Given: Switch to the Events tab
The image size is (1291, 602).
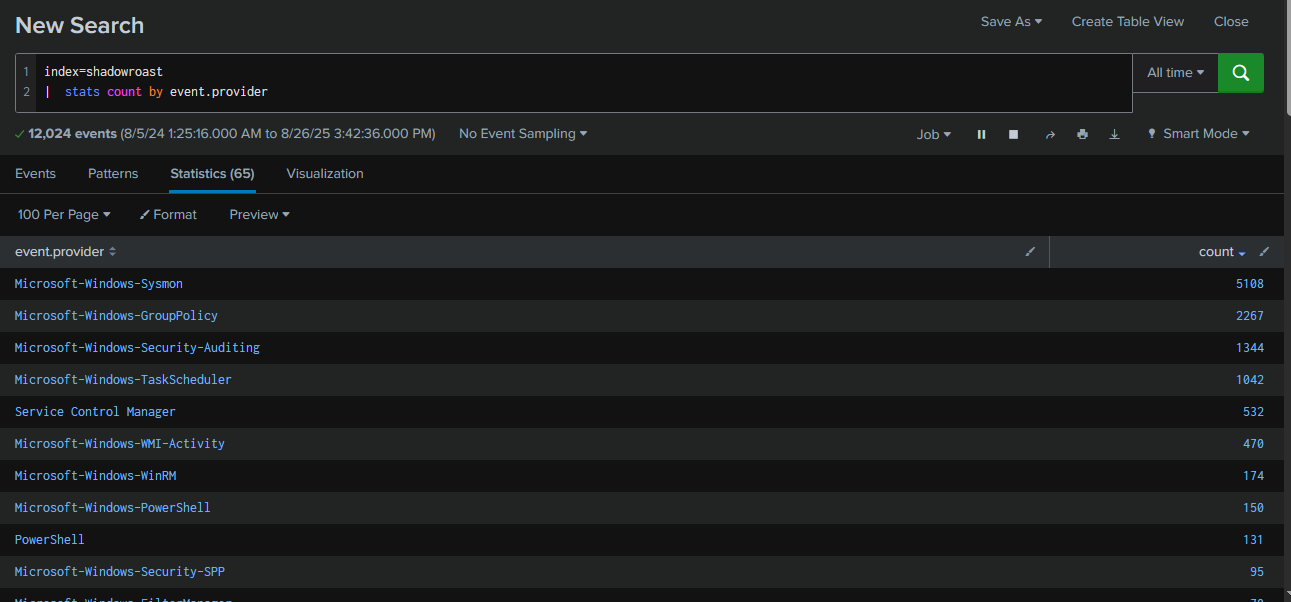Looking at the screenshot, I should point(35,173).
